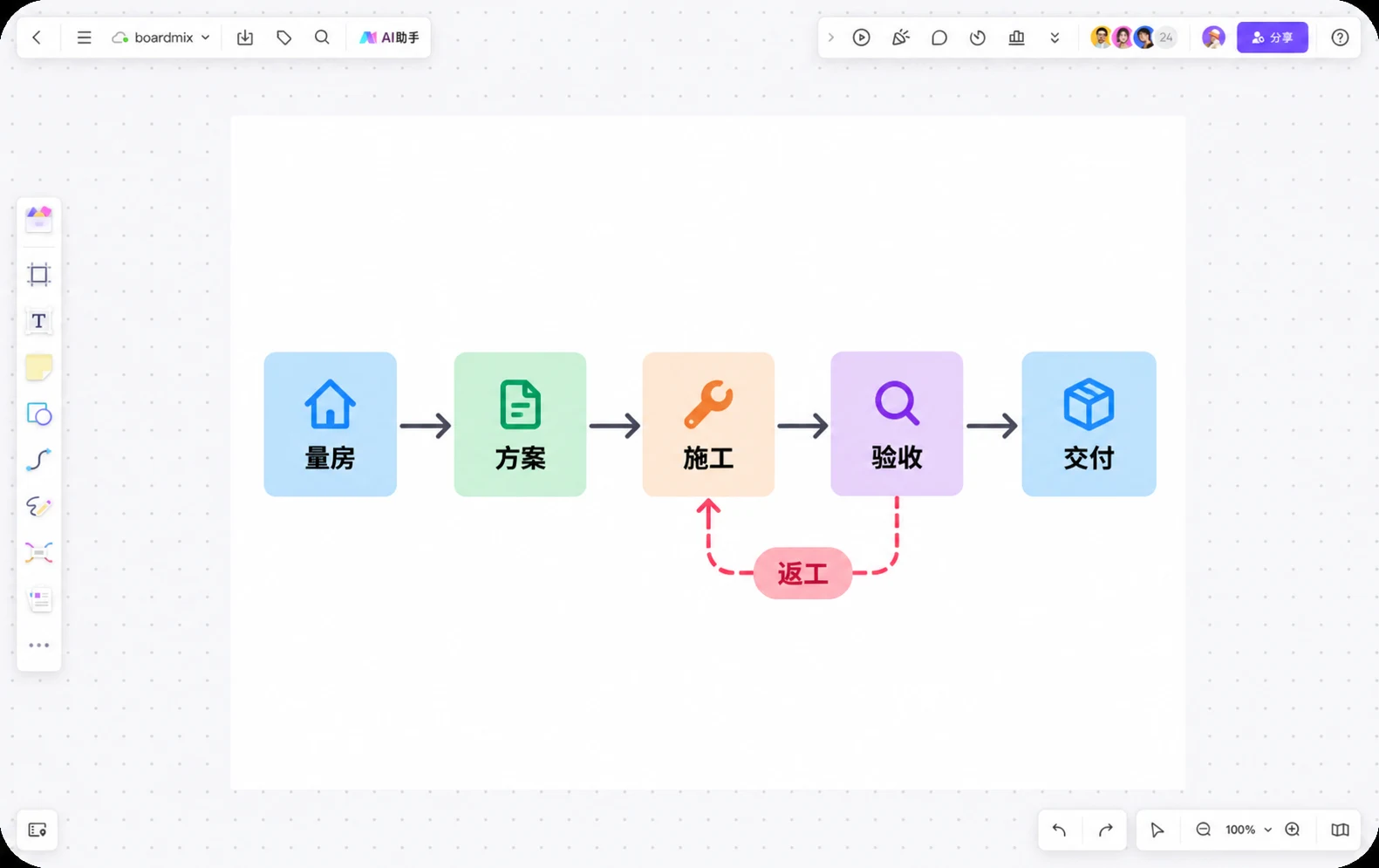The height and width of the screenshot is (868, 1379).
Task: Open the tag label icon
Action: point(284,38)
